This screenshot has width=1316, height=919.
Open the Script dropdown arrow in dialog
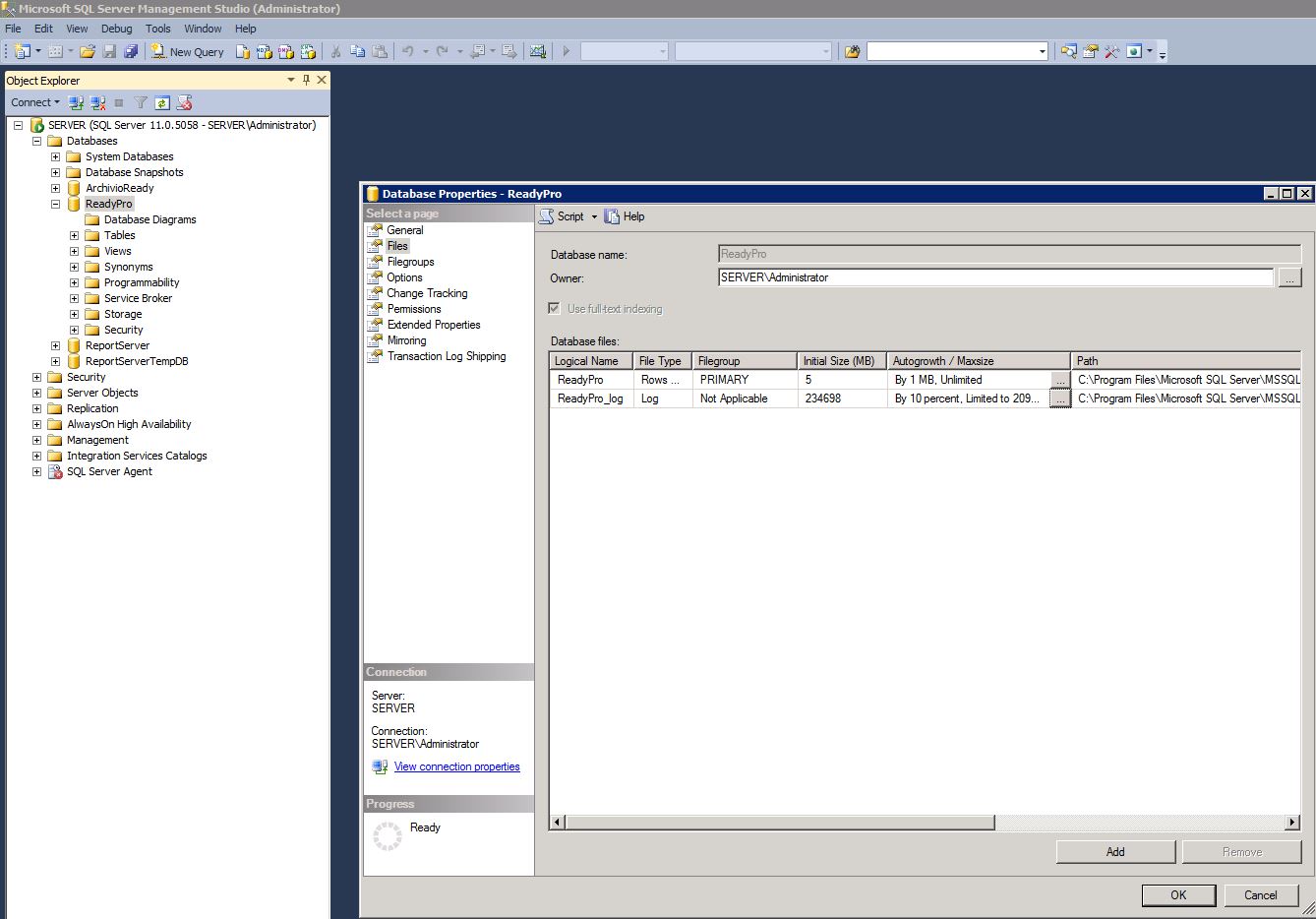point(594,216)
